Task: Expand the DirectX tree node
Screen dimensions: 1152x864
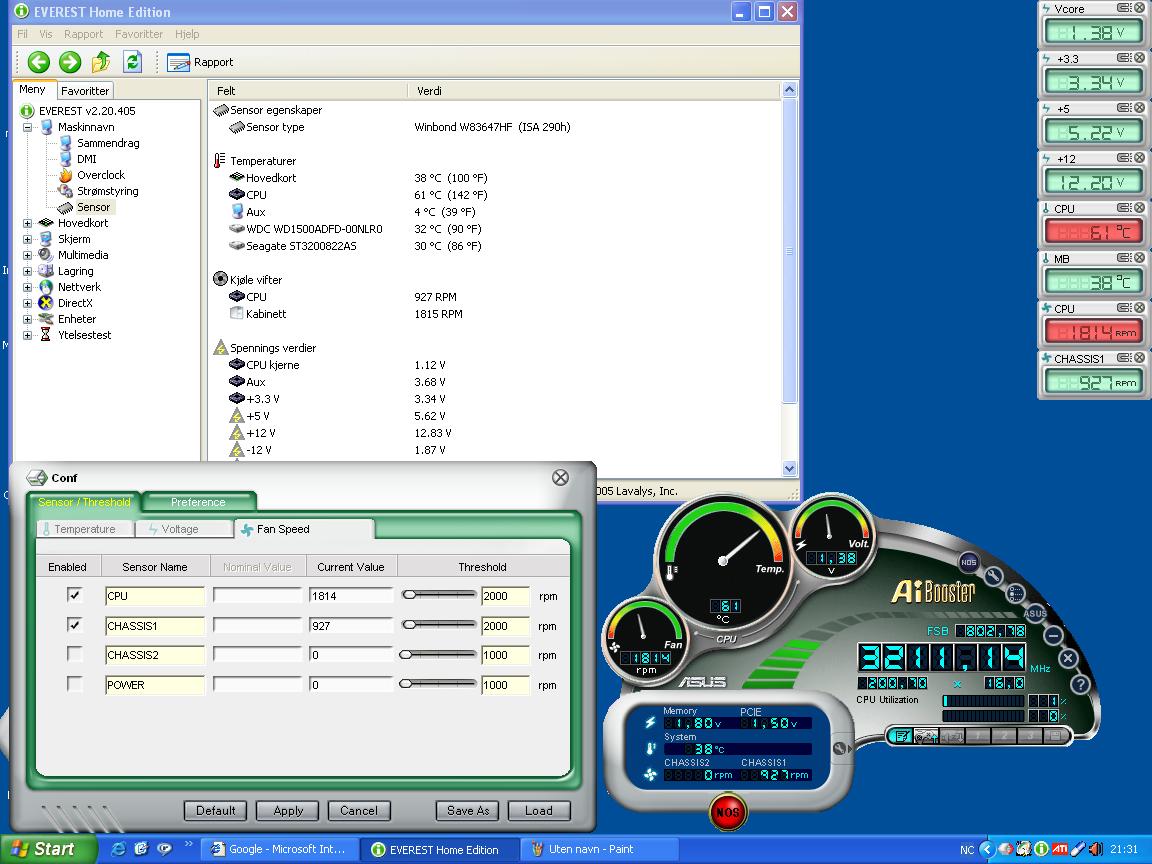Action: 27,303
